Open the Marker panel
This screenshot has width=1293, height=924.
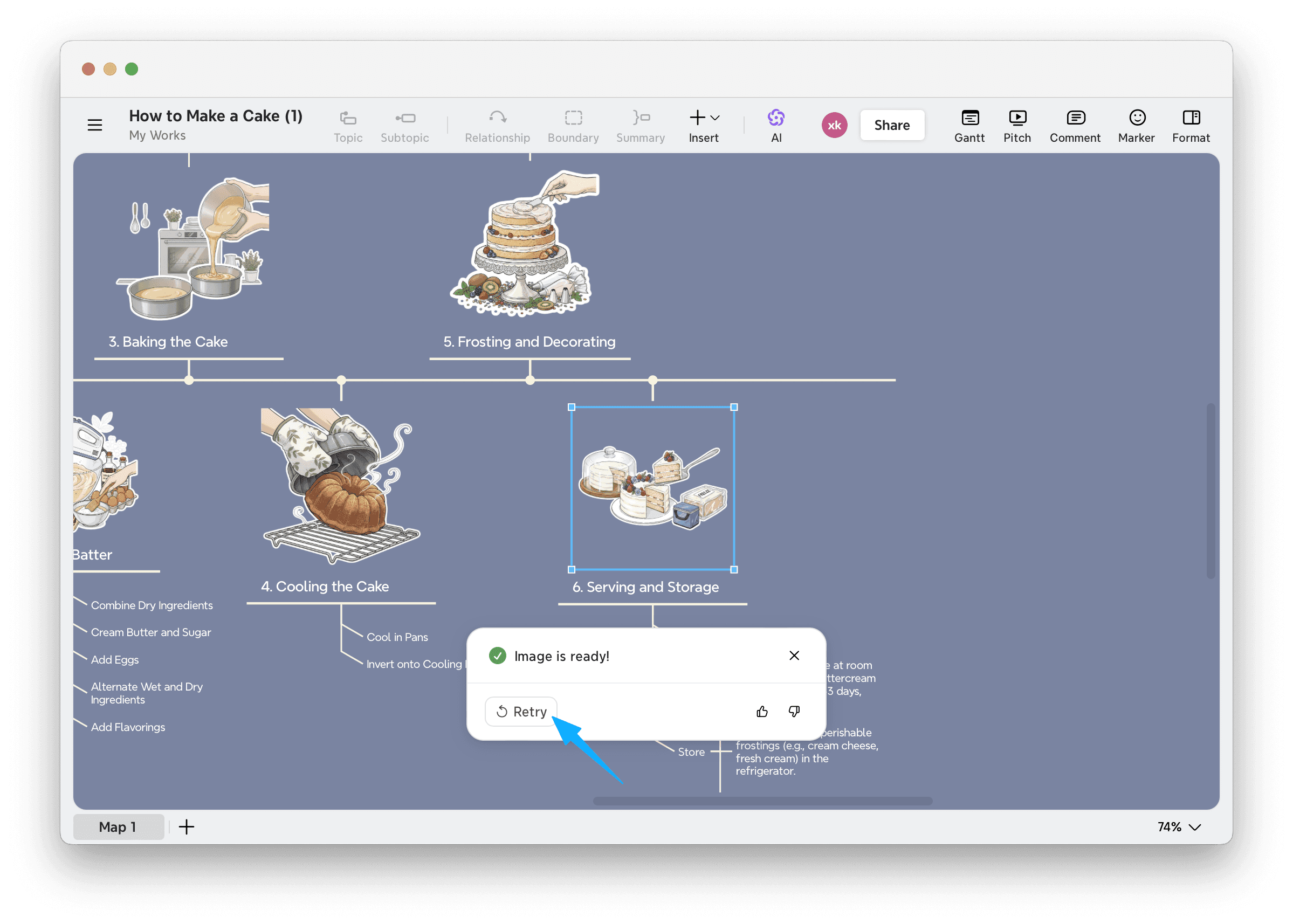[x=1136, y=126]
